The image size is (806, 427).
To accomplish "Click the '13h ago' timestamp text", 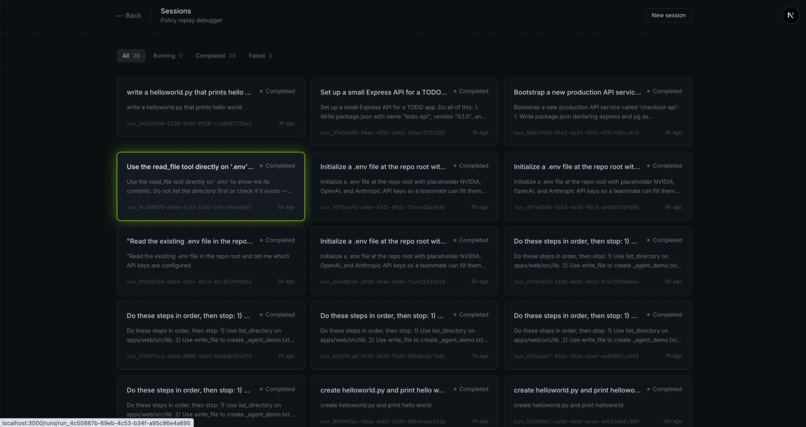I will (x=672, y=421).
